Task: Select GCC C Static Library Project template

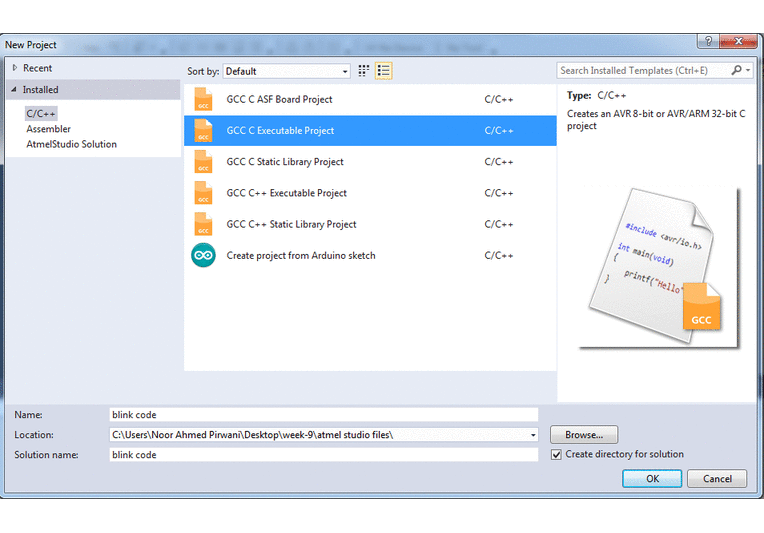Action: (x=370, y=162)
